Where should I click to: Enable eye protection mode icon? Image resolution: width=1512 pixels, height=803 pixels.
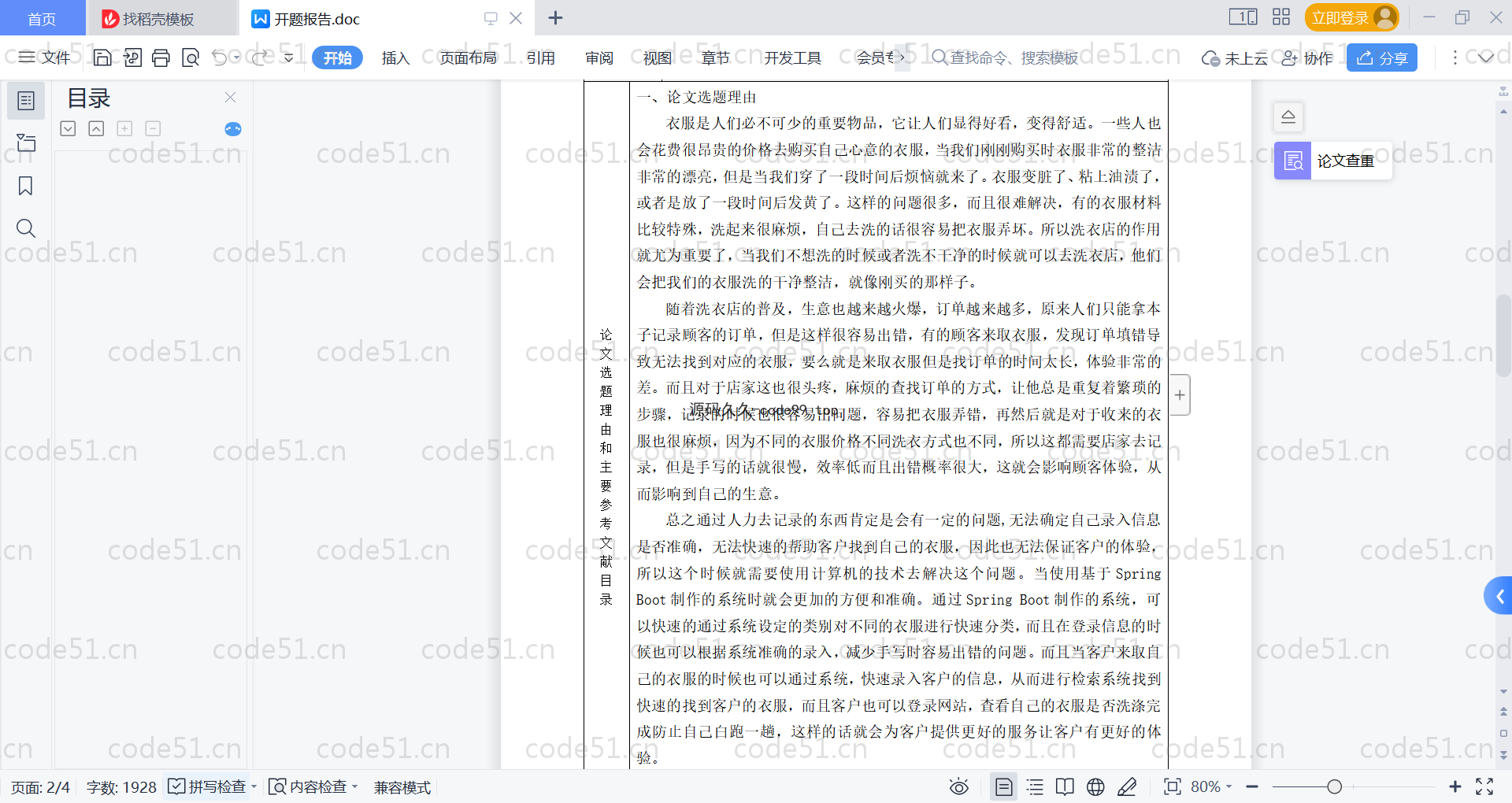click(958, 786)
